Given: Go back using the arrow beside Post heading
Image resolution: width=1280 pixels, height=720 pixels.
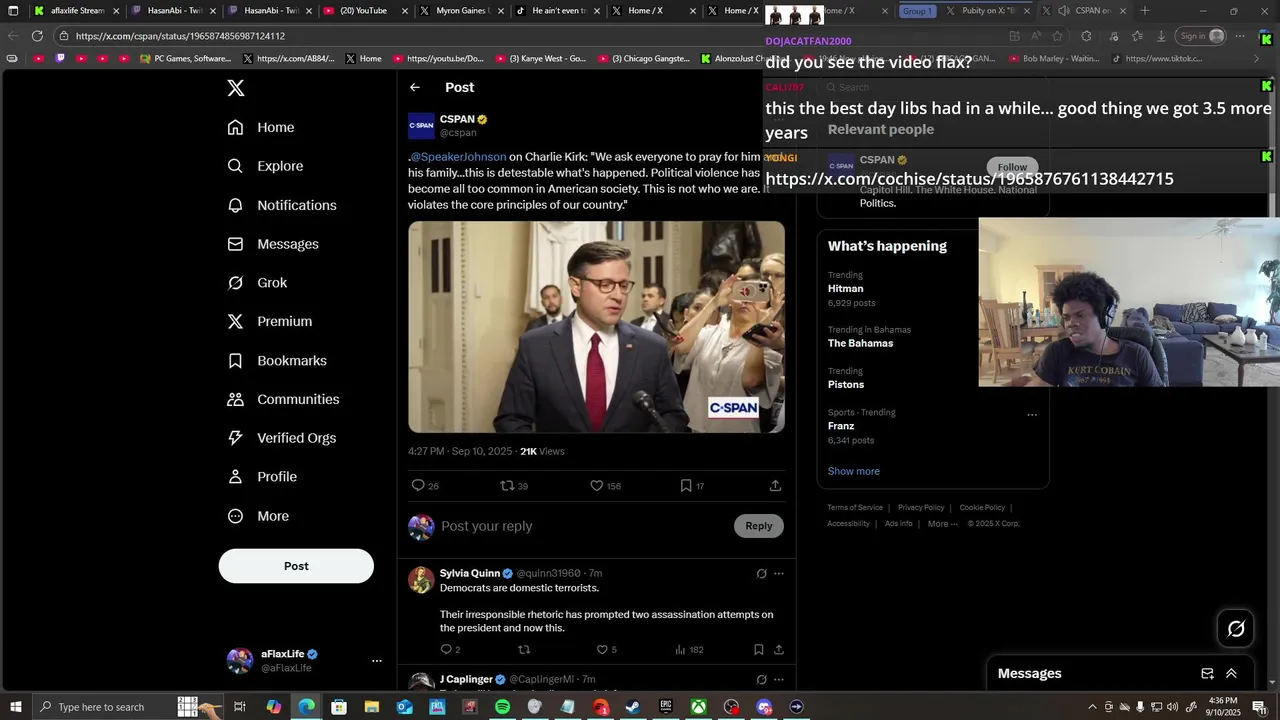Looking at the screenshot, I should click(415, 87).
